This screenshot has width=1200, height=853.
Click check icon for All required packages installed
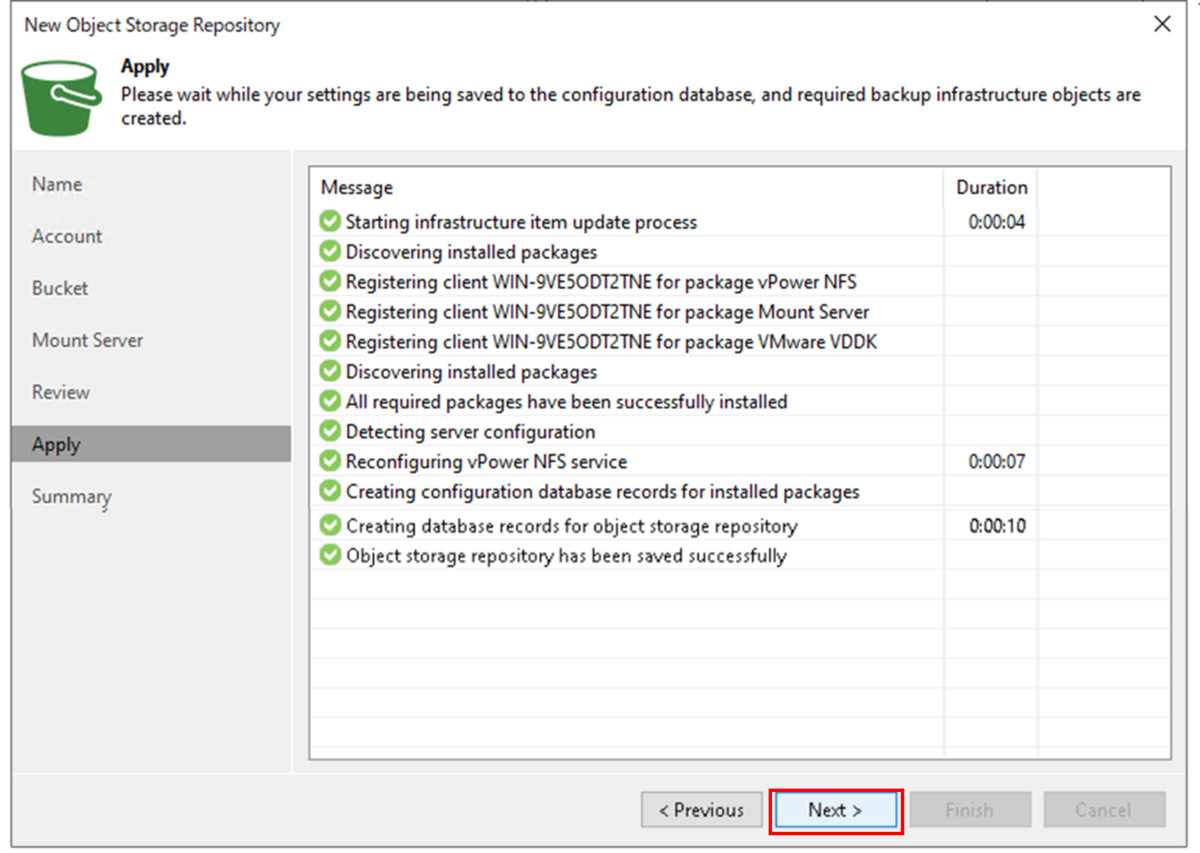(x=330, y=401)
